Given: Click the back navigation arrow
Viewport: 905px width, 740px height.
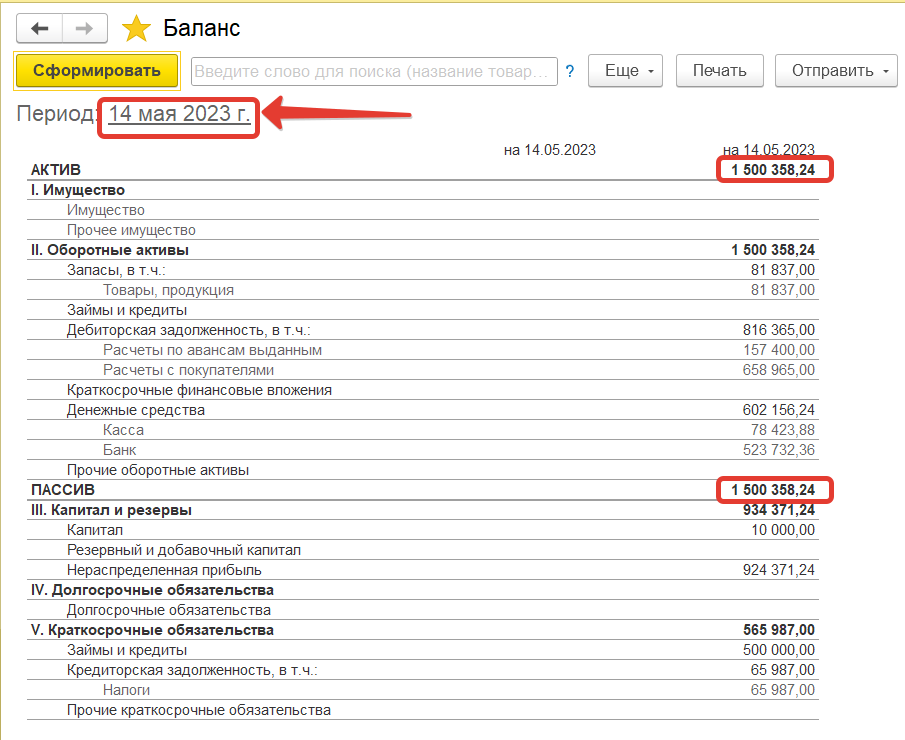Looking at the screenshot, I should point(40,28).
